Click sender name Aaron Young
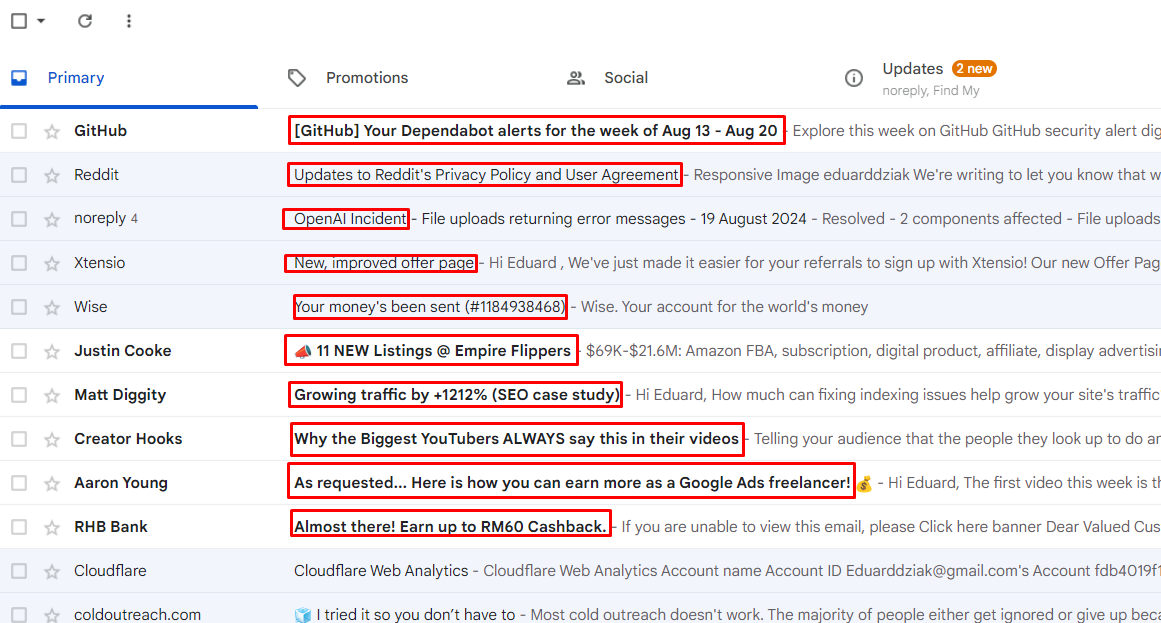This screenshot has width=1161, height=623. 121,483
